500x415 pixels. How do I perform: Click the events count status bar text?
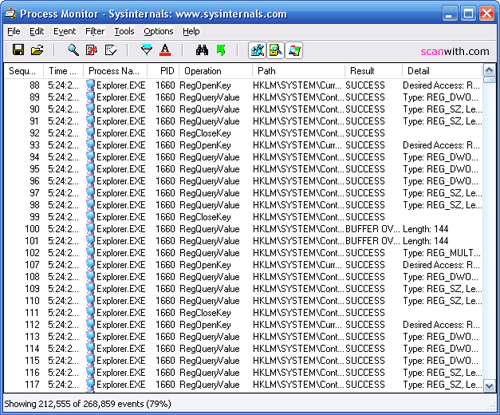point(88,404)
